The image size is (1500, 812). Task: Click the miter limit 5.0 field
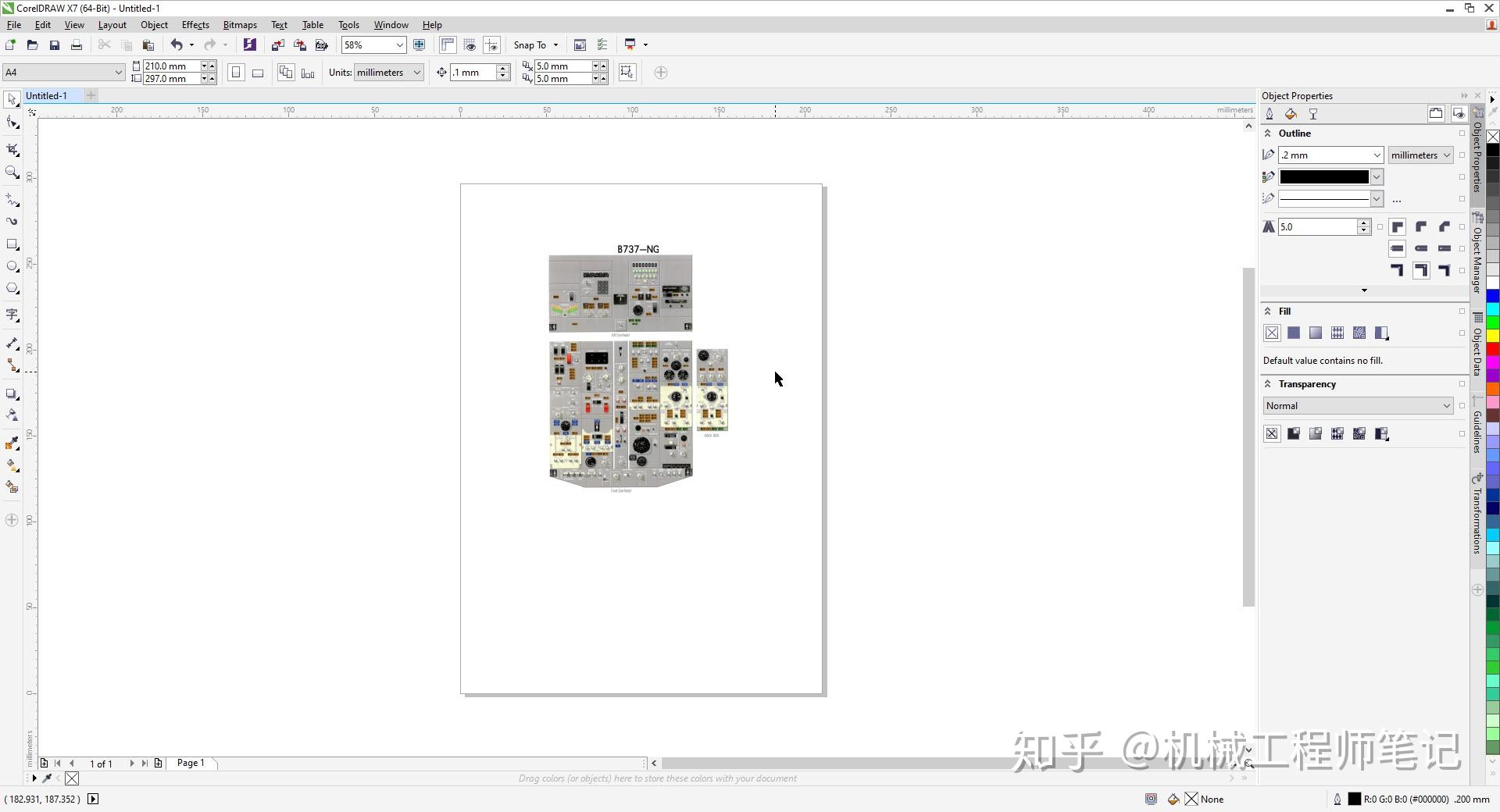coord(1318,227)
